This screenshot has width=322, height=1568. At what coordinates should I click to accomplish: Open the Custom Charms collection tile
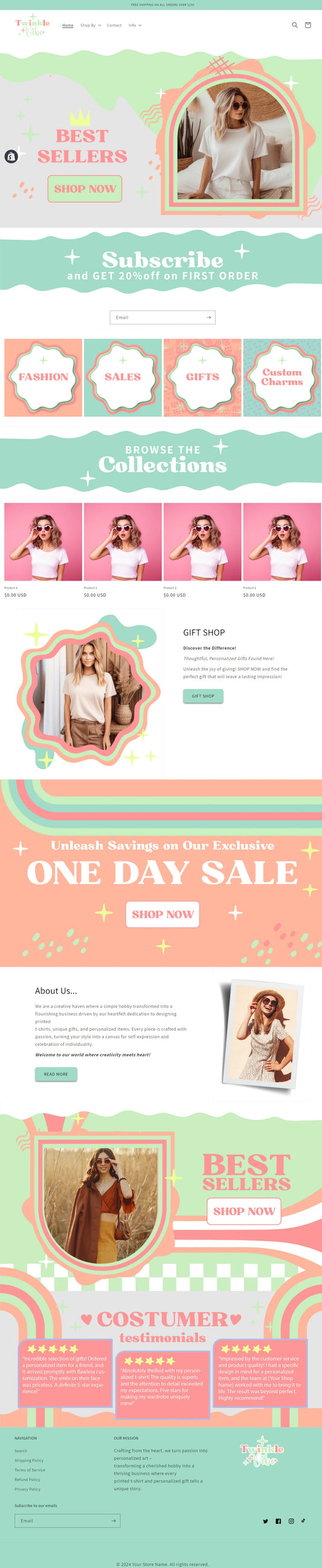[282, 377]
